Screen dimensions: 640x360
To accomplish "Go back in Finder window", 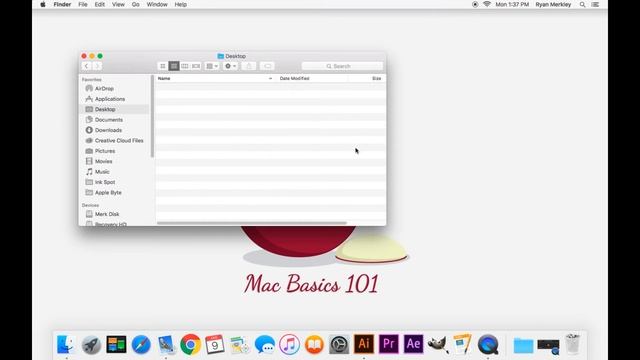I will point(87,66).
